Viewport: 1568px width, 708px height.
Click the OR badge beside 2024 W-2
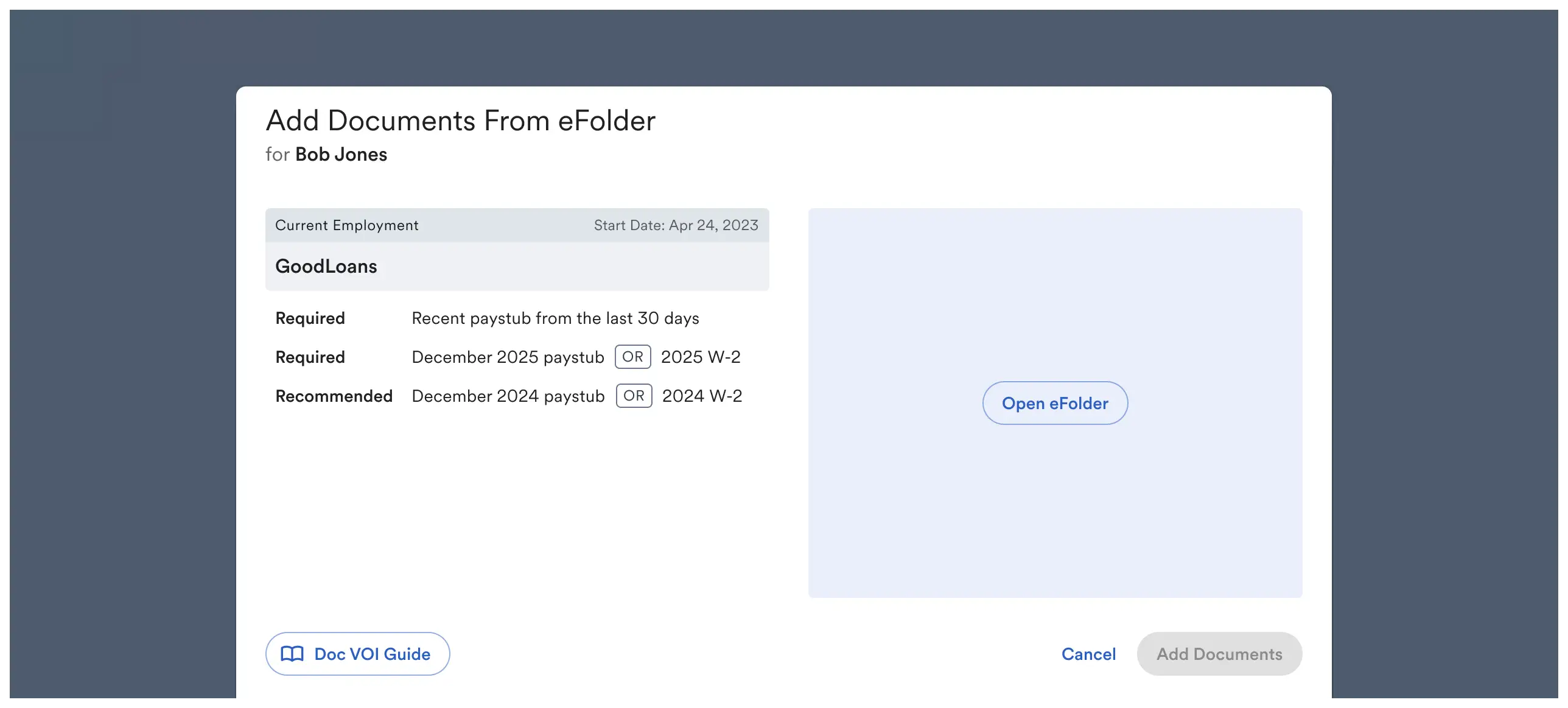(634, 396)
